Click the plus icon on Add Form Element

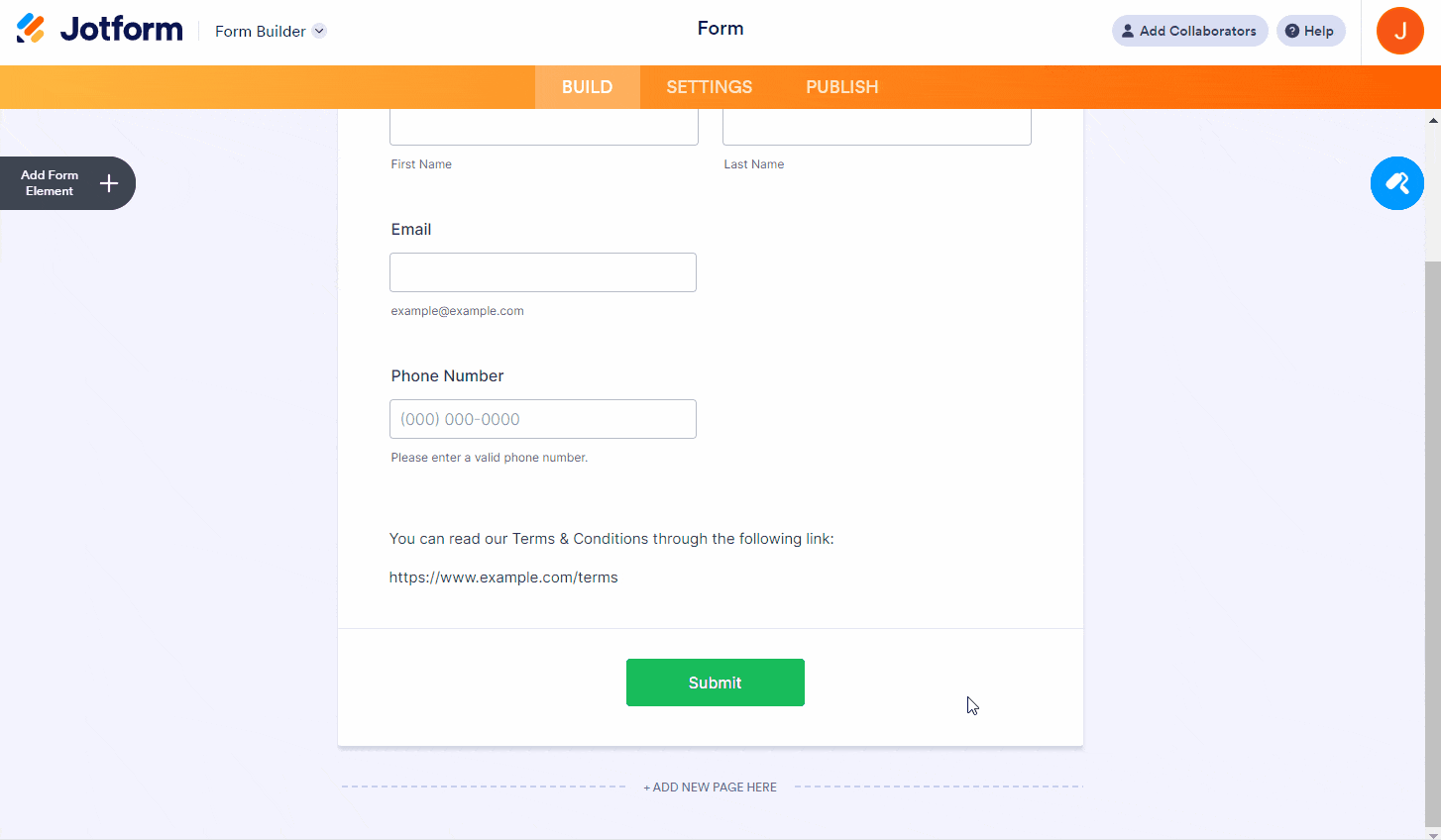pyautogui.click(x=109, y=183)
